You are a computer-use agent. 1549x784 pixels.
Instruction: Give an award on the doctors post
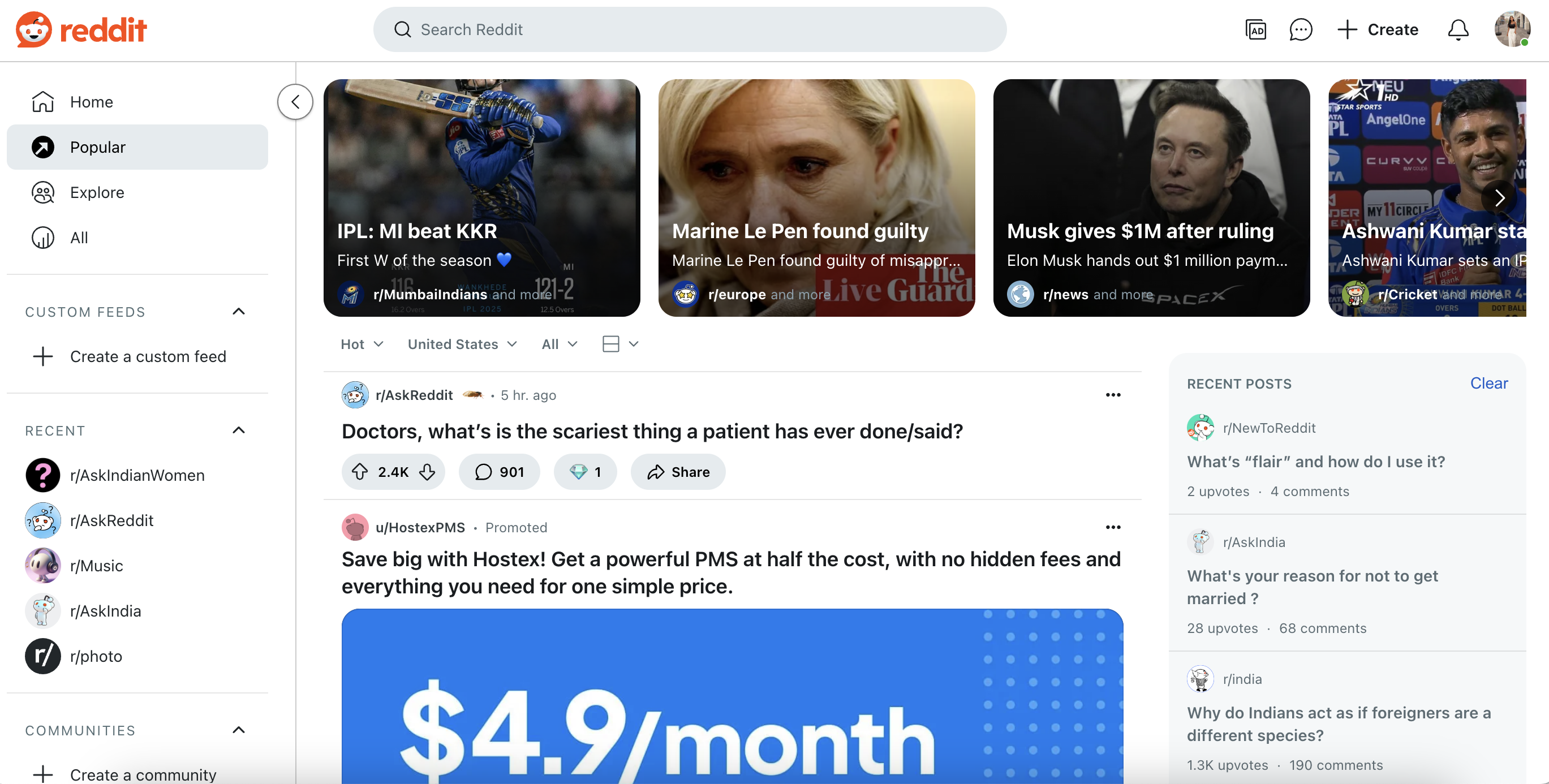(x=585, y=472)
